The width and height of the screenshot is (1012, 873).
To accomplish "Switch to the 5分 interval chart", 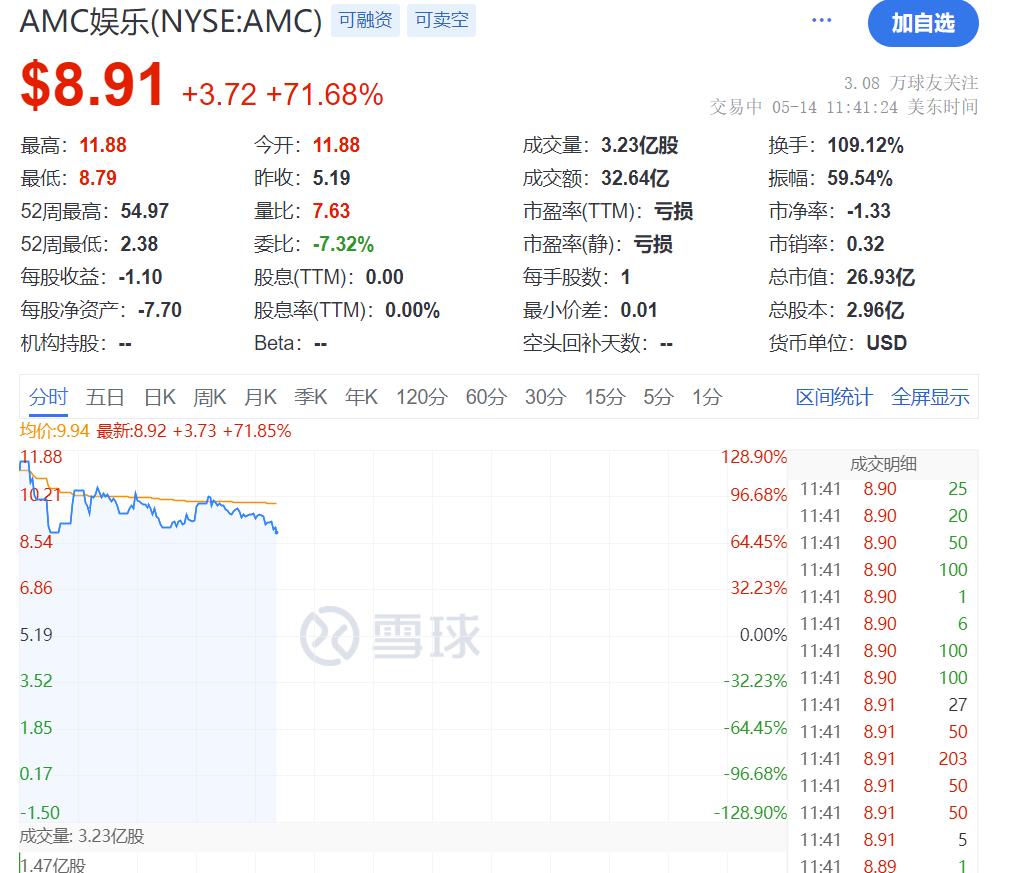I will (658, 397).
